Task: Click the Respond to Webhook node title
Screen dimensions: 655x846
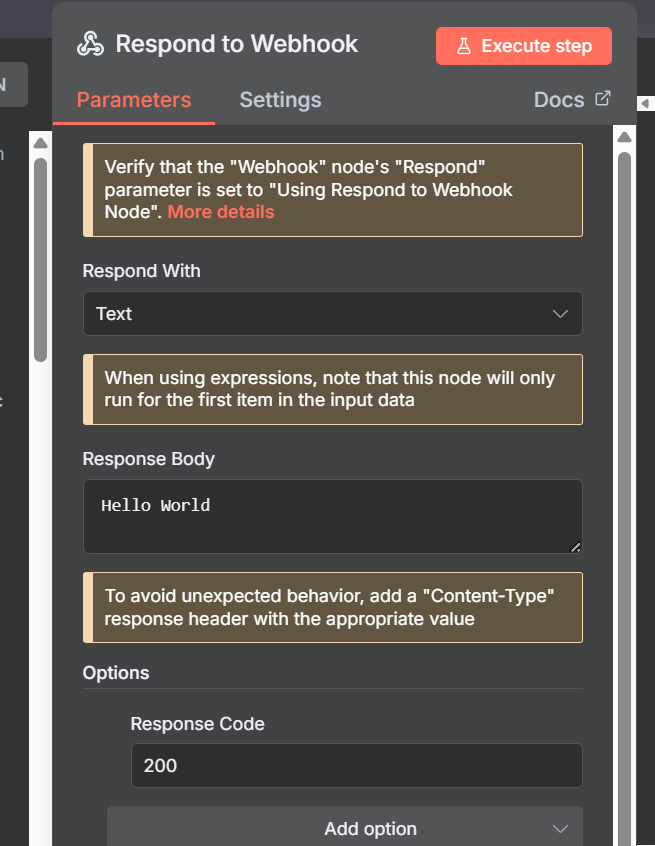Action: [x=237, y=45]
